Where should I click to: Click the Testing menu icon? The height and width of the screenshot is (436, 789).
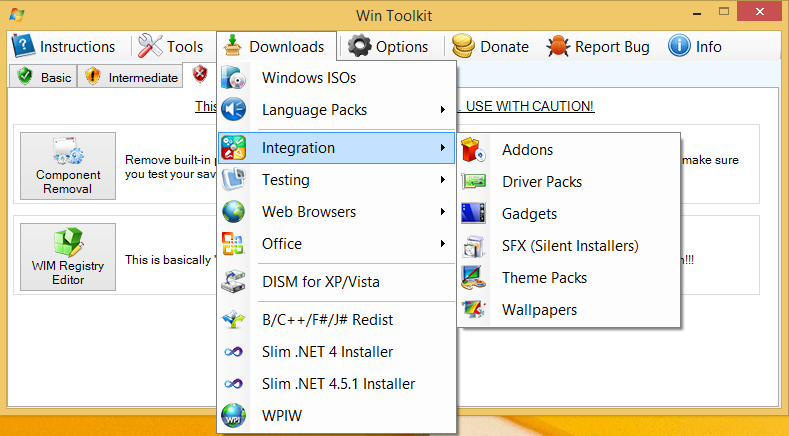pos(233,179)
